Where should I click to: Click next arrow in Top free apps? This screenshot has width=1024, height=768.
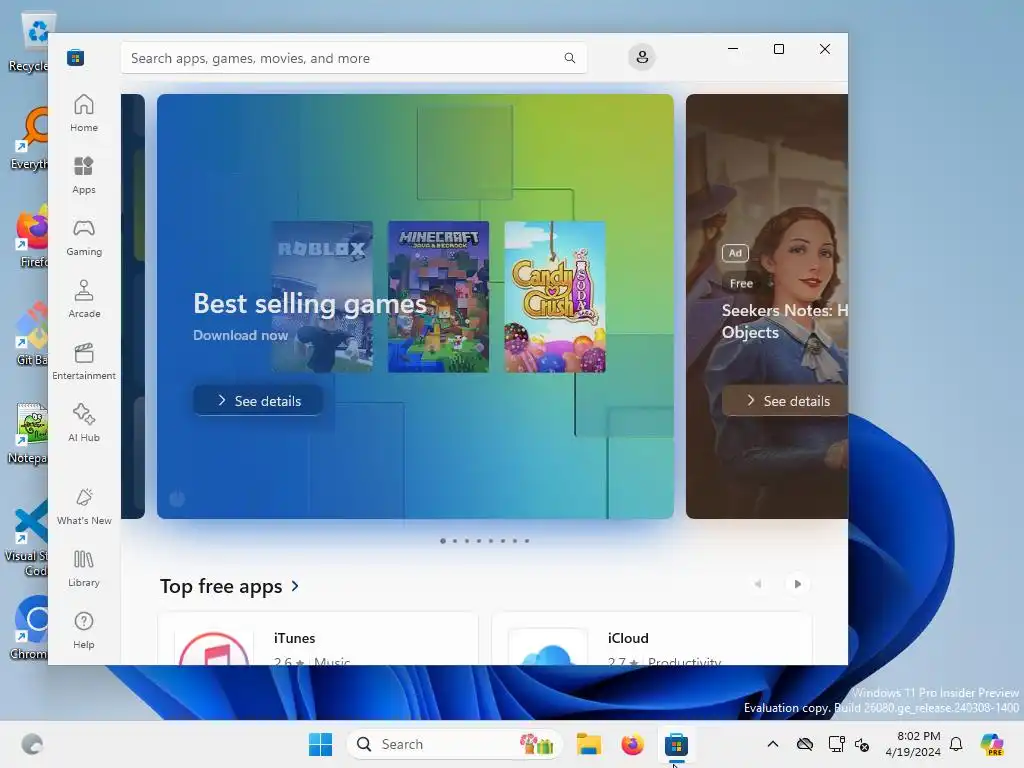797,584
